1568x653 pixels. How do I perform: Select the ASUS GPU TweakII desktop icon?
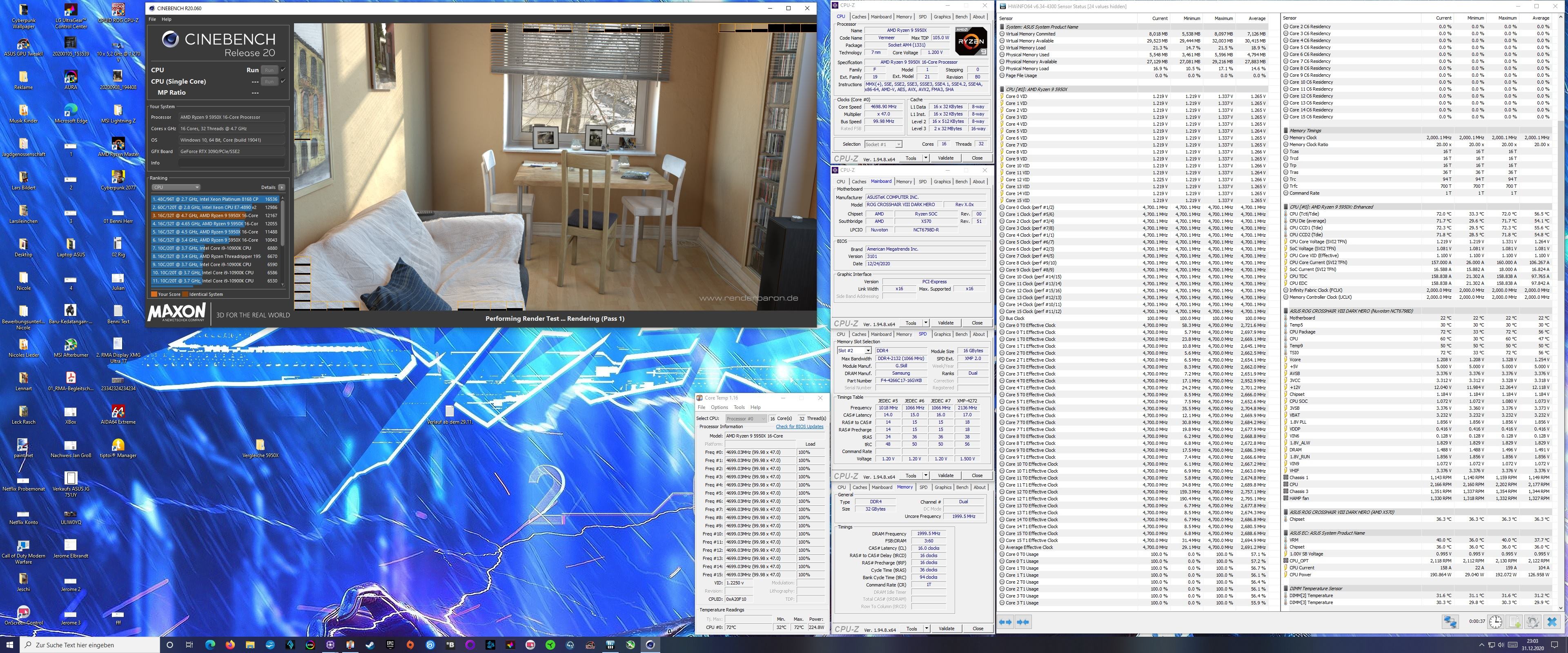pos(23,46)
